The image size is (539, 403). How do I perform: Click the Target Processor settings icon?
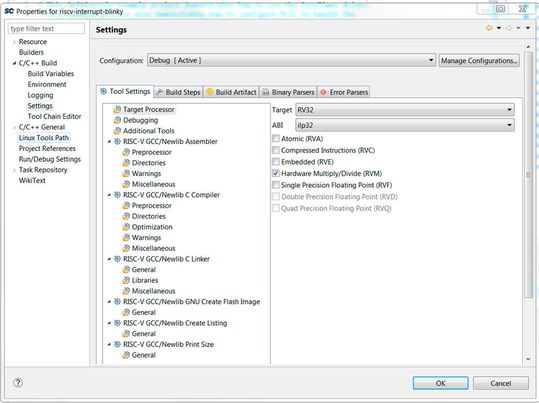click(x=117, y=109)
